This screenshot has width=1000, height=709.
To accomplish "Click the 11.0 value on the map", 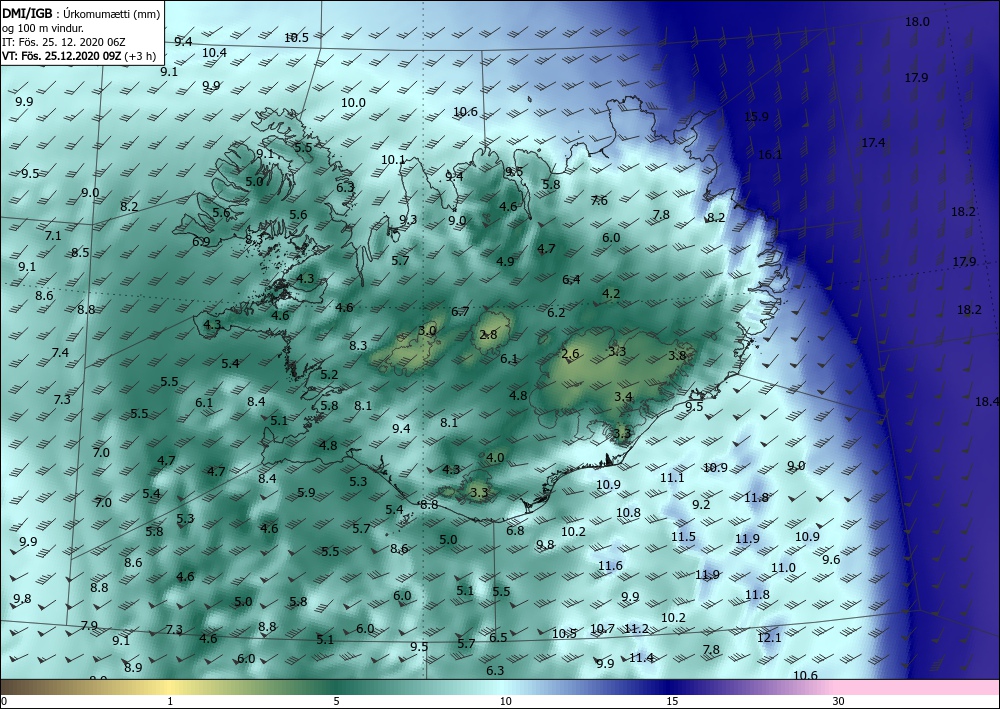I will click(x=783, y=567).
